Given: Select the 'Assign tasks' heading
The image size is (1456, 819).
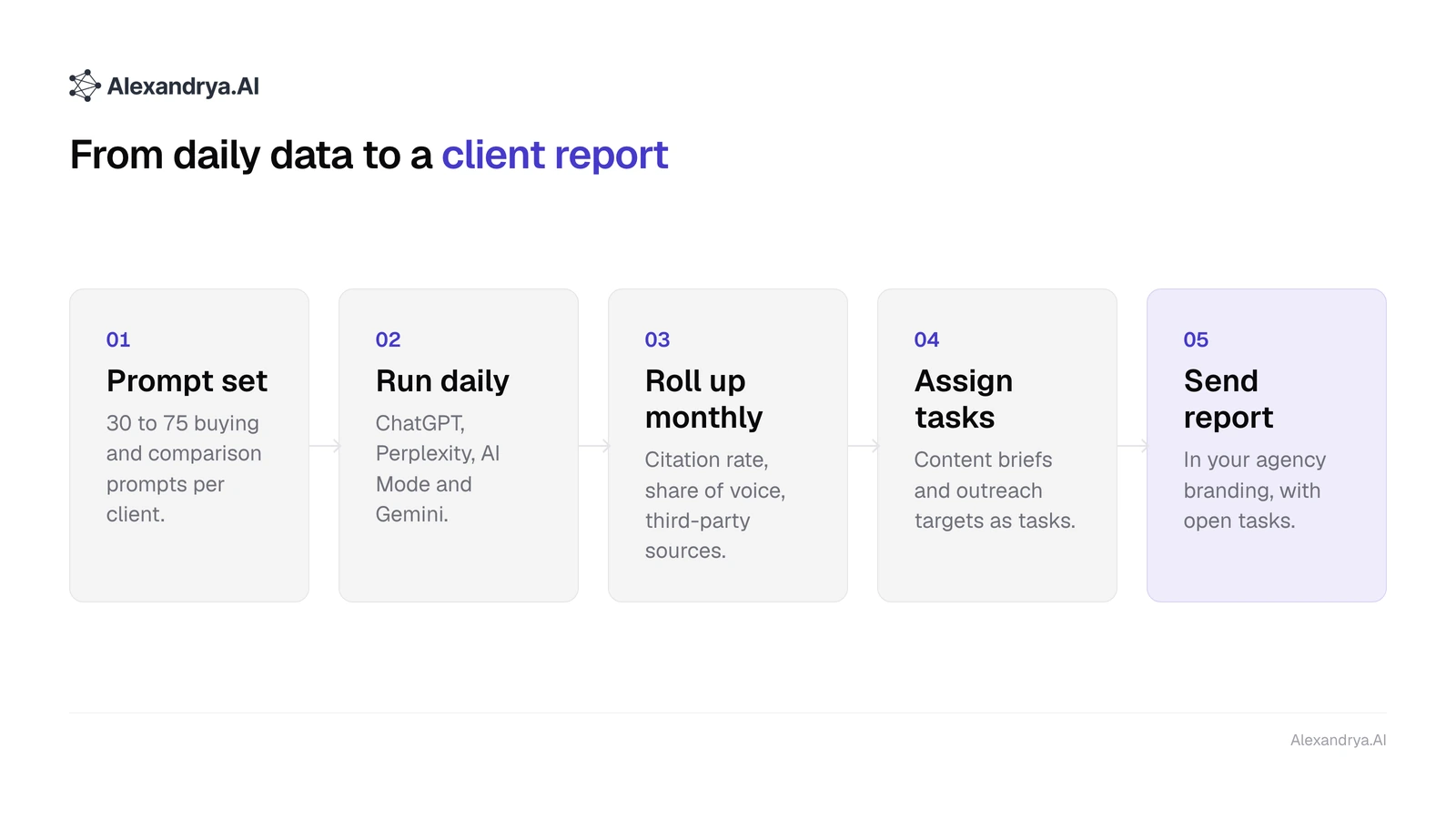Looking at the screenshot, I should point(964,399).
